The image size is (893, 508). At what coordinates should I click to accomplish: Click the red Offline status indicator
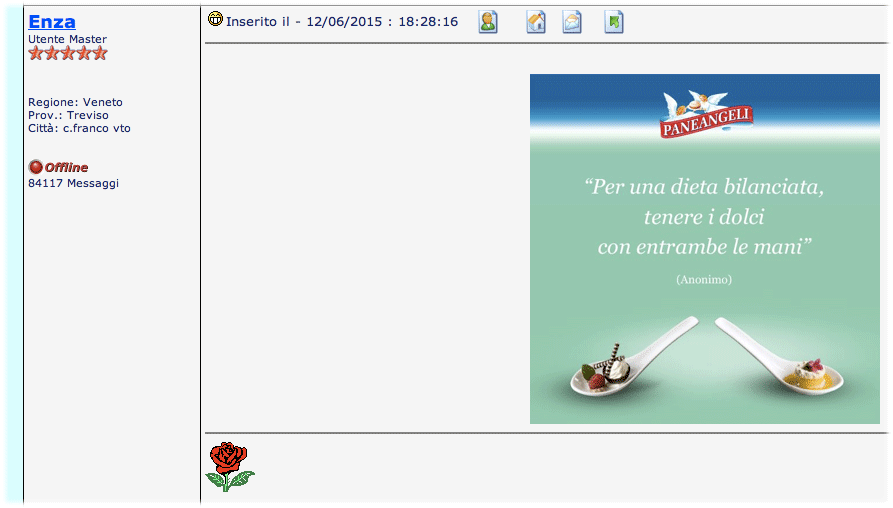click(x=58, y=167)
